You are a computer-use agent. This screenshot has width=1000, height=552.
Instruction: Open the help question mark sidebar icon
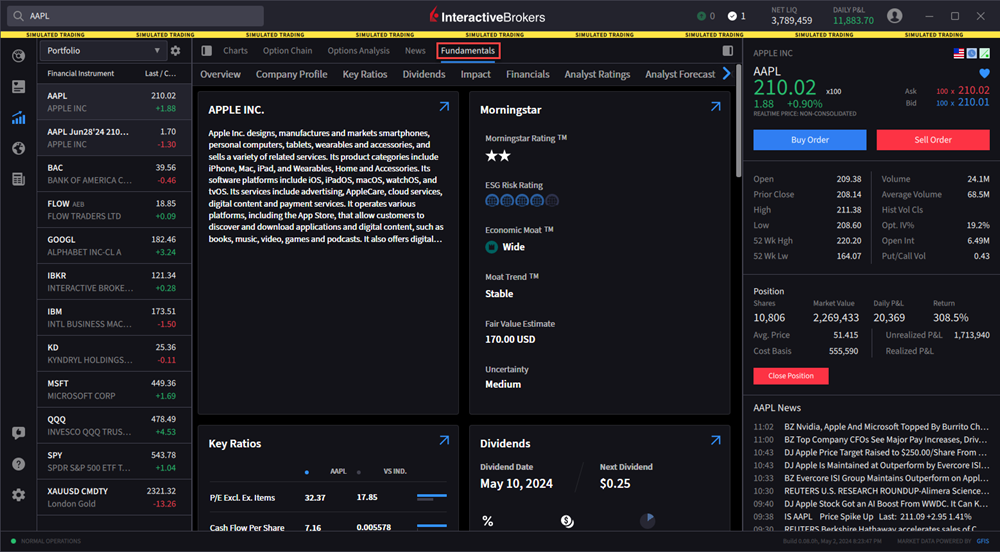[18, 463]
